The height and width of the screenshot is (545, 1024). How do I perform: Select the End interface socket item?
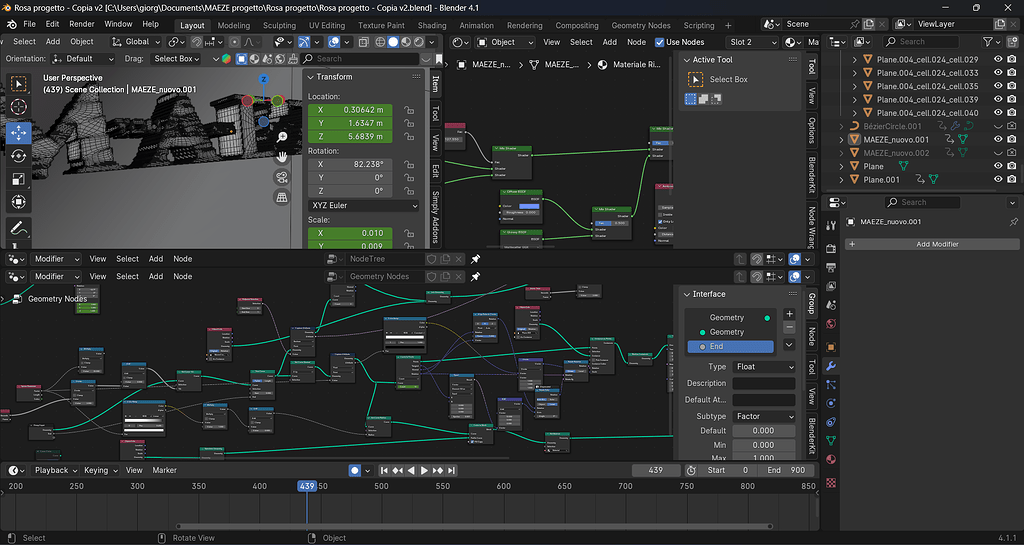[x=730, y=347]
